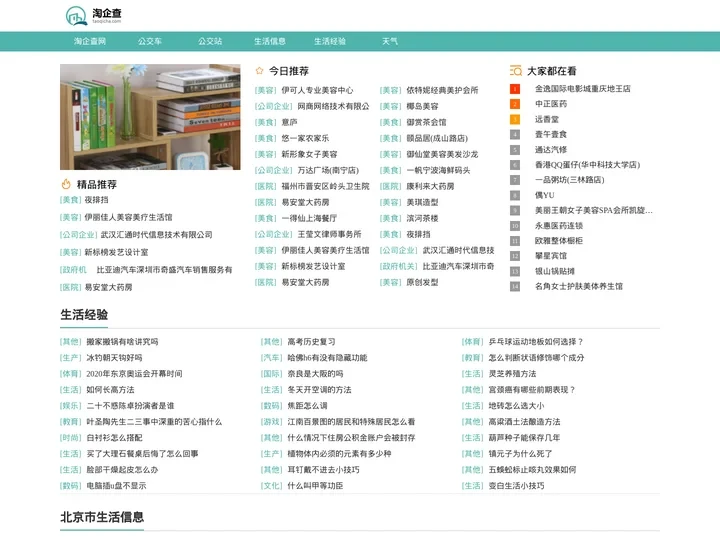Click the 北京市生活信息 section heading
Screen dimensions: 720x540
102,517
